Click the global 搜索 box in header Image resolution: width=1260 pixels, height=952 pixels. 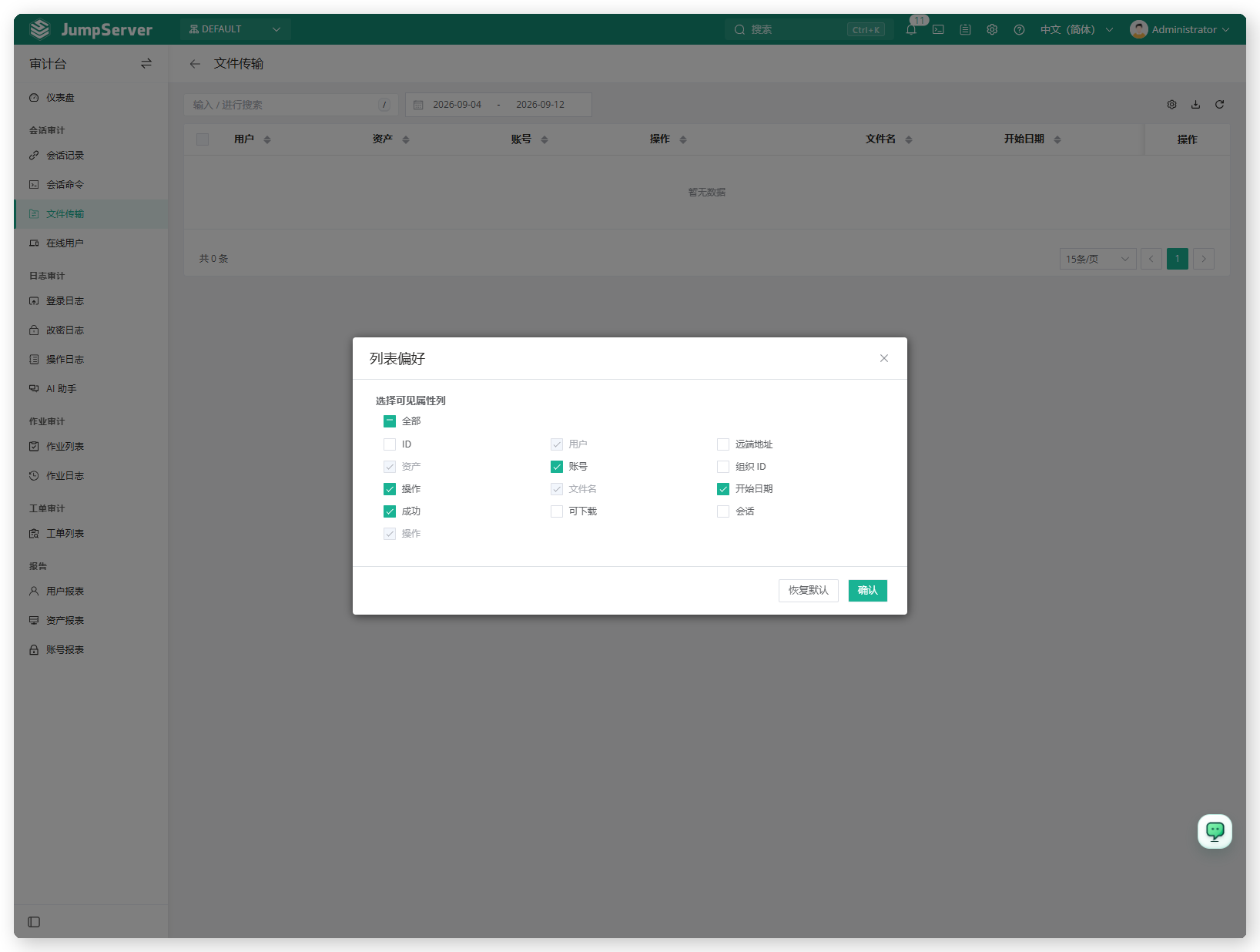(809, 29)
